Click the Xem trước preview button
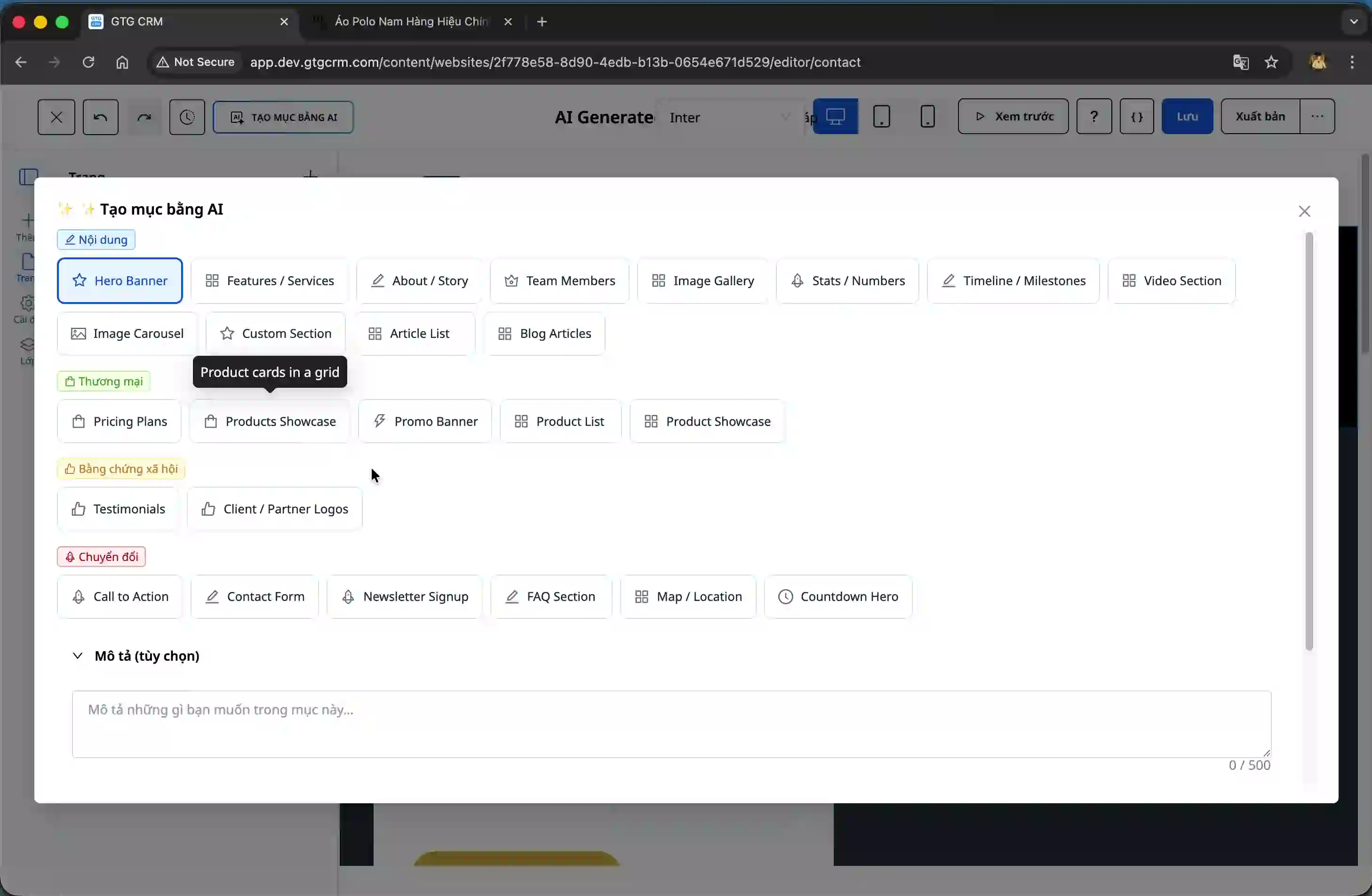This screenshot has height=896, width=1372. click(x=1013, y=116)
